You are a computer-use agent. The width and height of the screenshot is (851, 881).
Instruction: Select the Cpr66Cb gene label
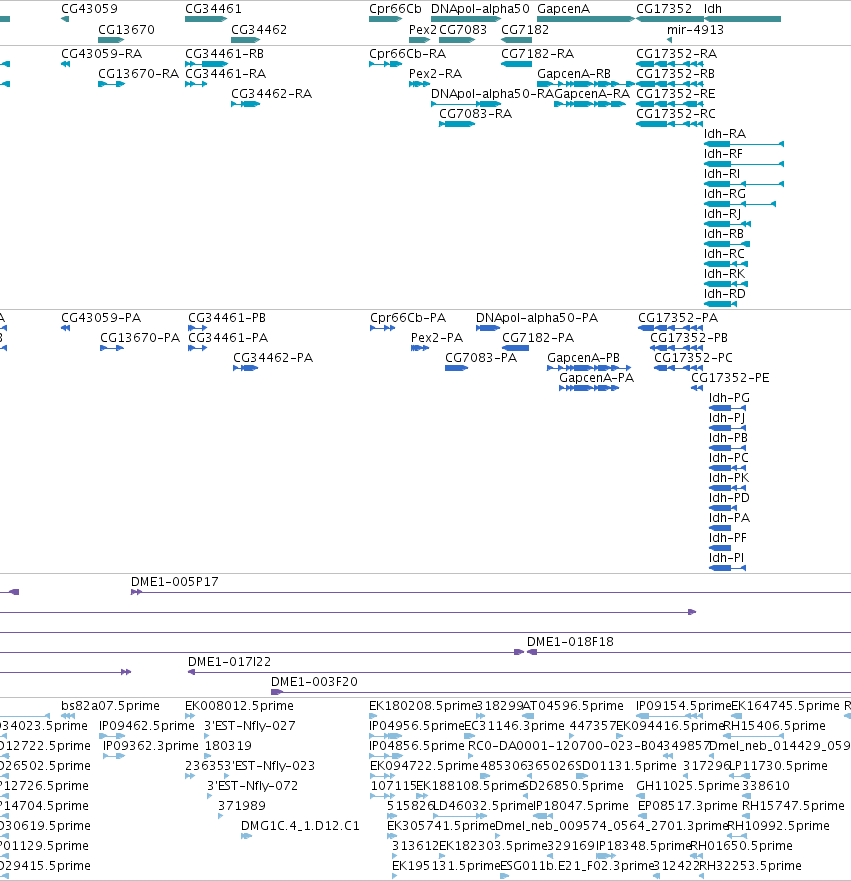395,9
